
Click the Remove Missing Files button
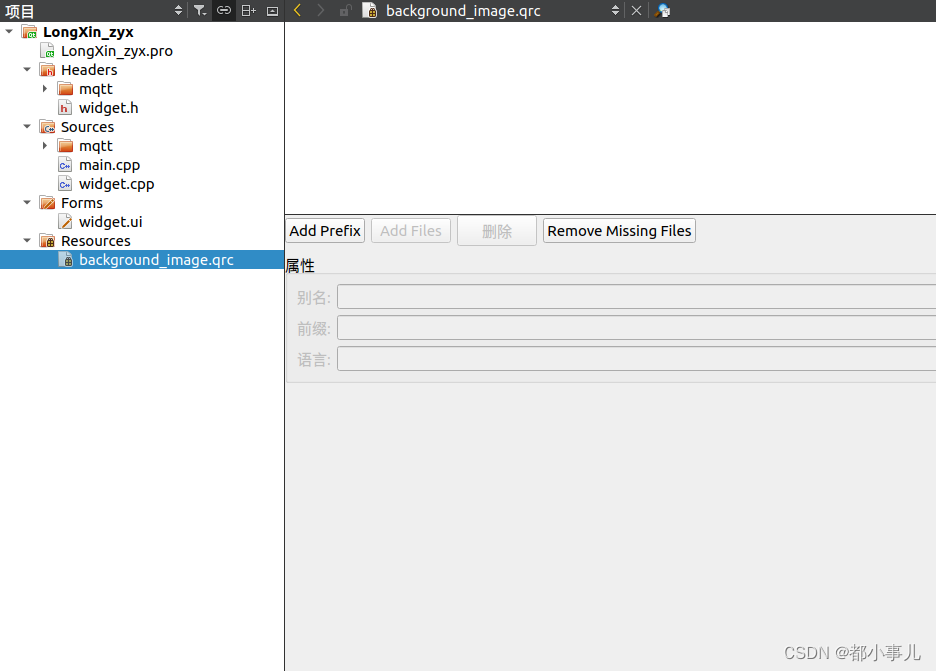pyautogui.click(x=619, y=231)
